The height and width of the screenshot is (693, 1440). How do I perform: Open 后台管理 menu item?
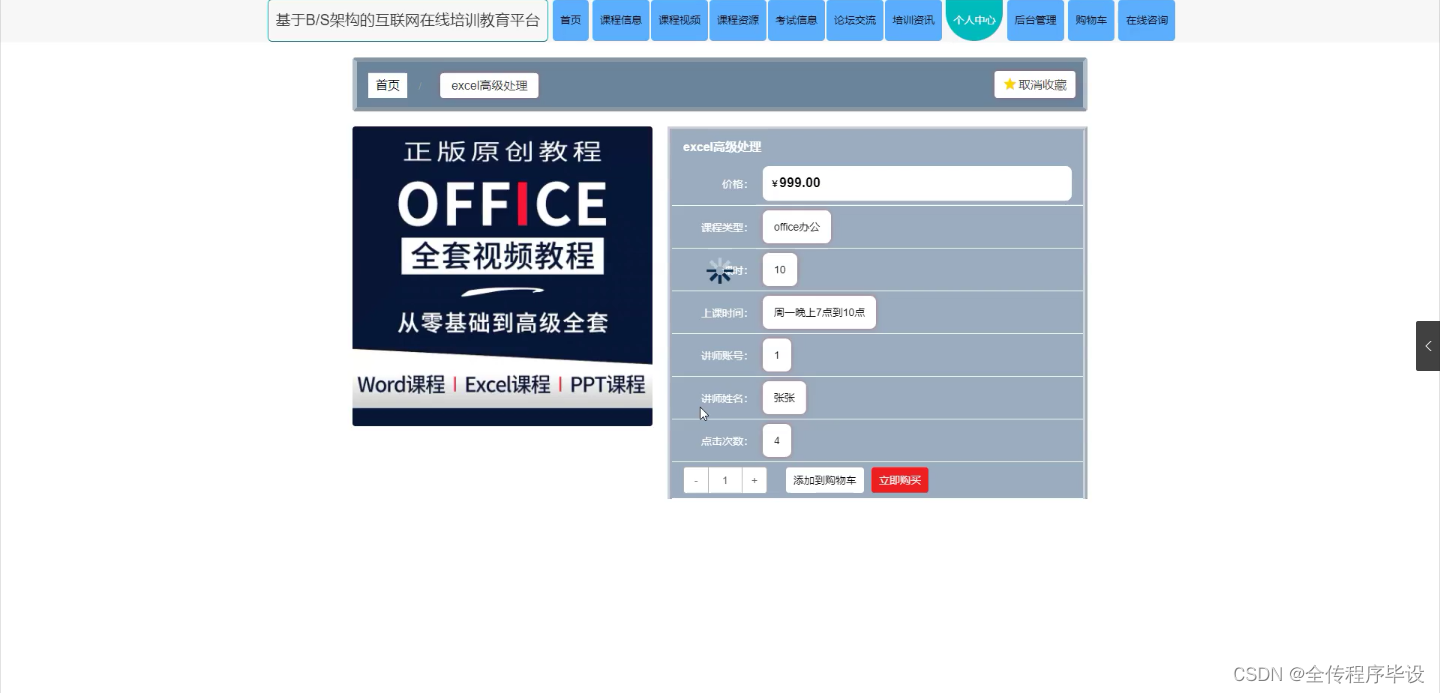click(1035, 20)
